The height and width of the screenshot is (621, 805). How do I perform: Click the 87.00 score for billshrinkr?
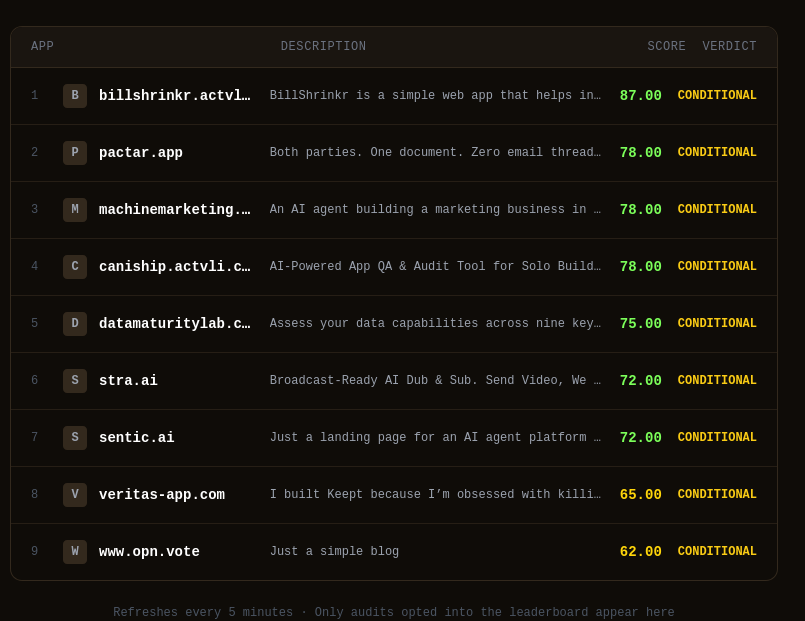(640, 96)
